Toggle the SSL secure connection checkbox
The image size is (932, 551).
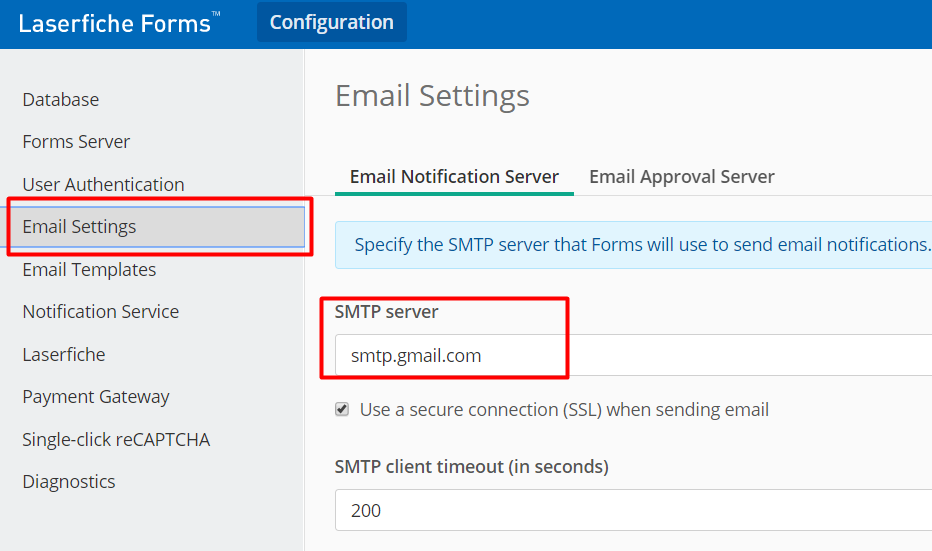point(342,409)
